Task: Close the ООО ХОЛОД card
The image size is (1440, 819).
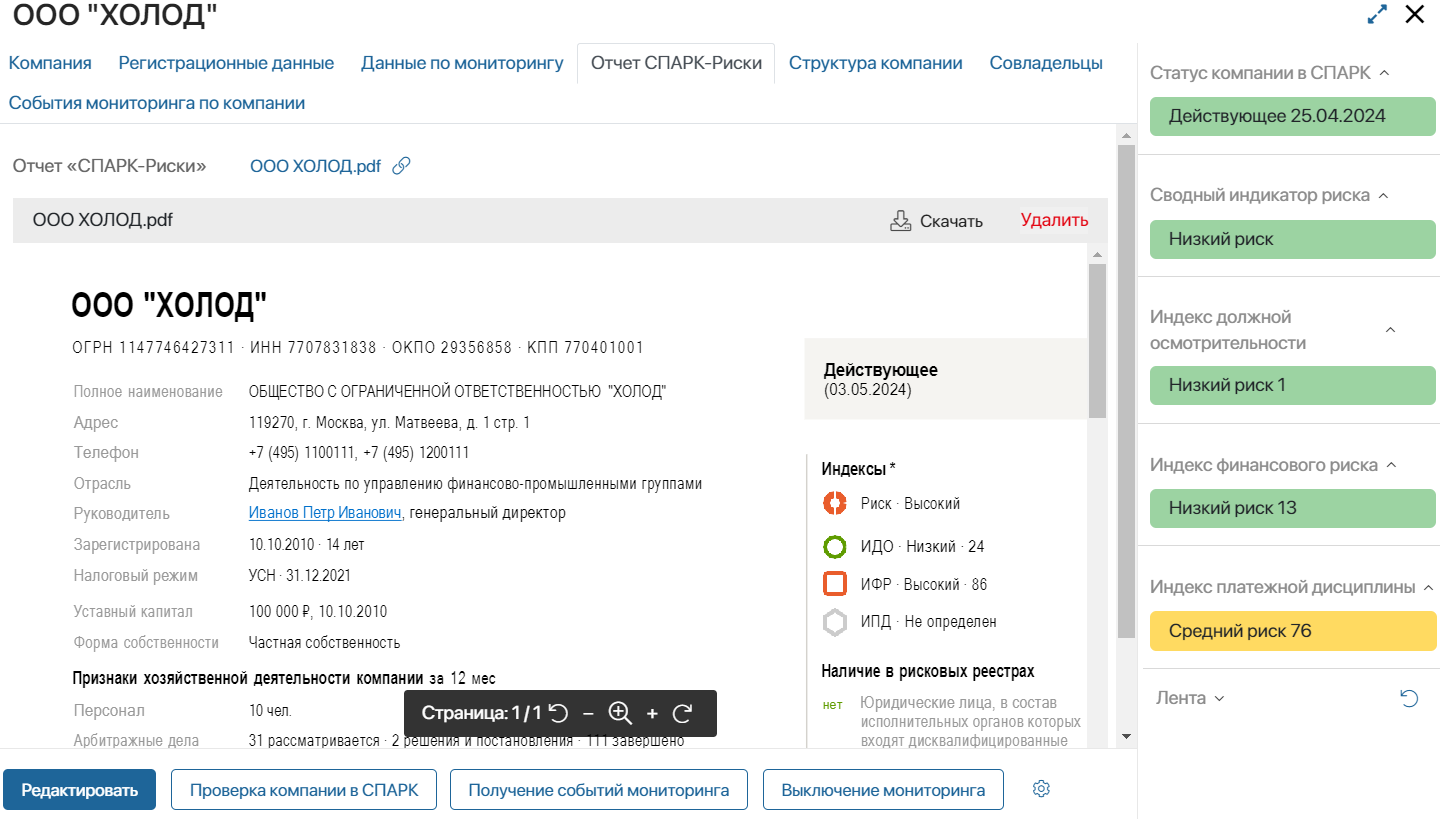Action: [1415, 14]
